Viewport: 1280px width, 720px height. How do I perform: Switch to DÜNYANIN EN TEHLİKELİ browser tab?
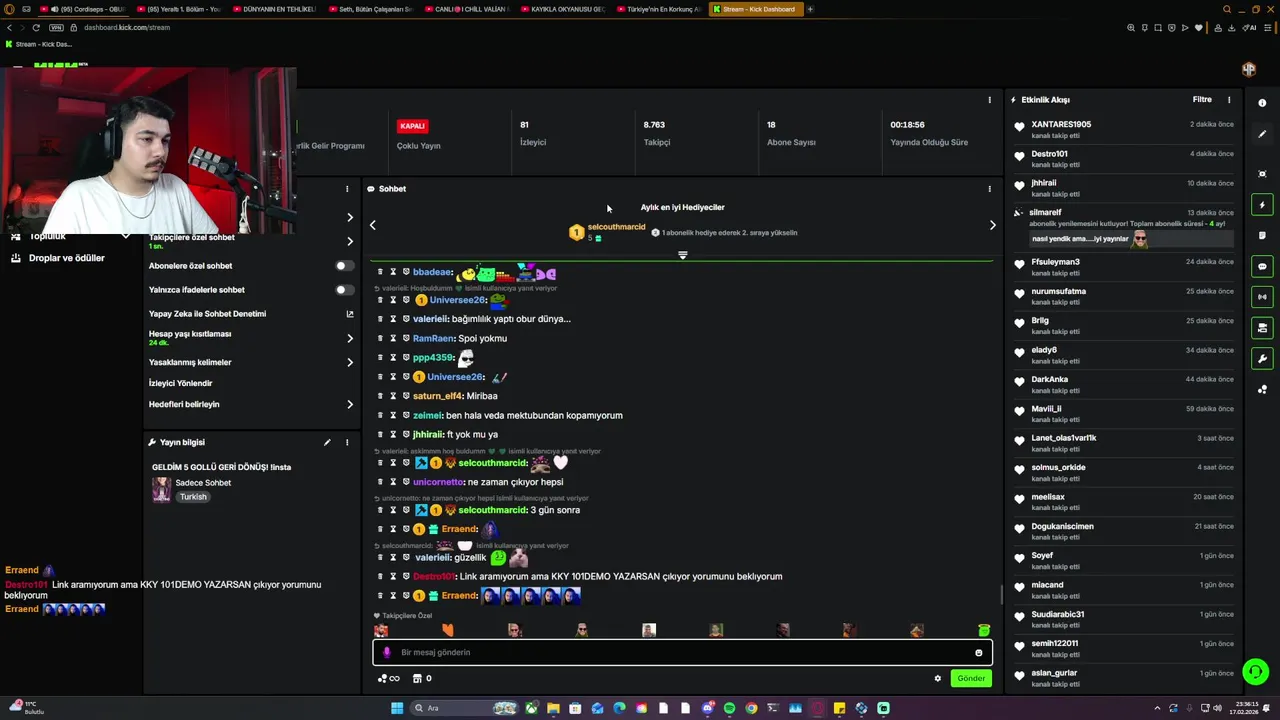coord(274,9)
